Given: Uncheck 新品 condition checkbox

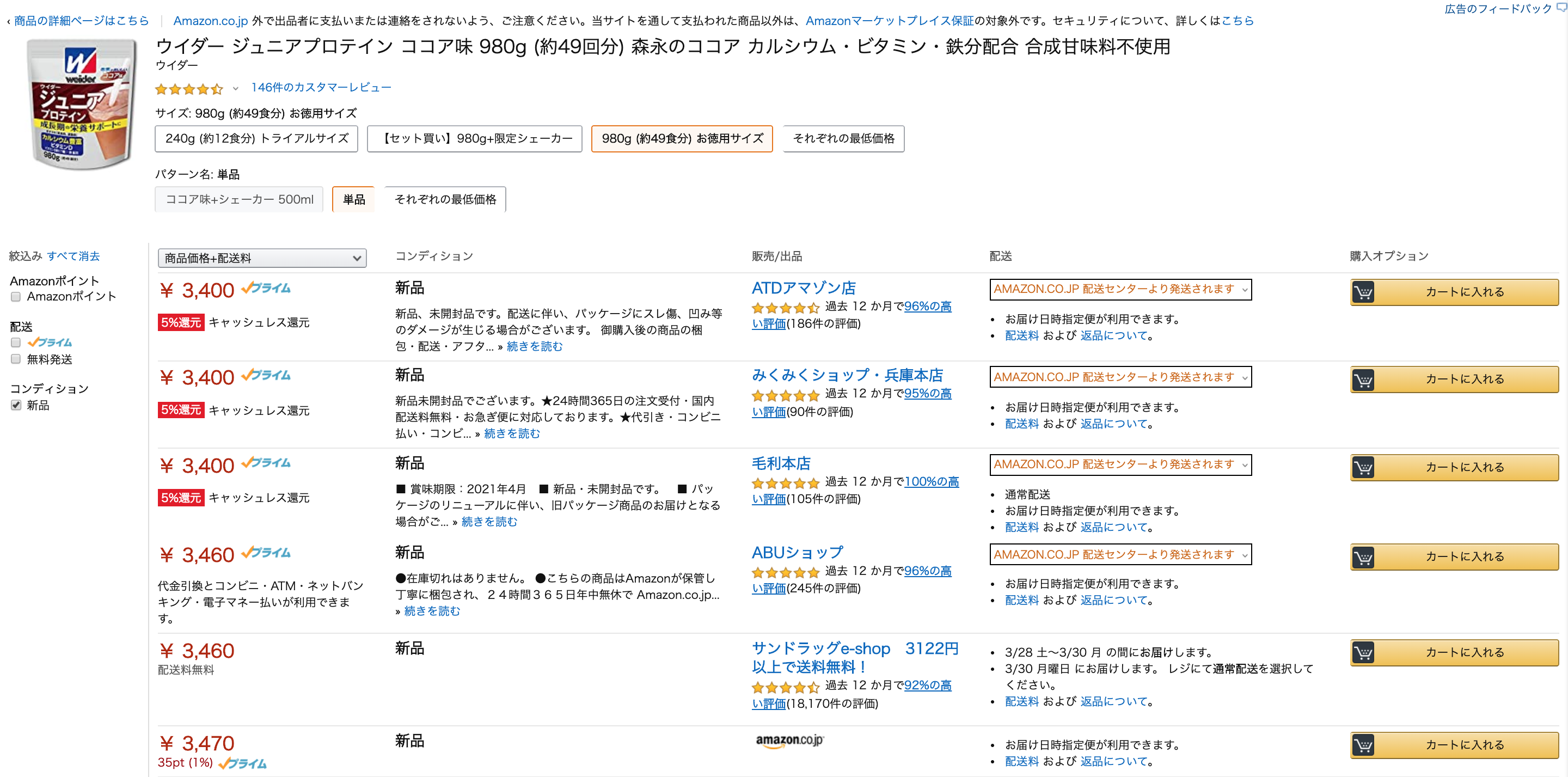Looking at the screenshot, I should [x=16, y=405].
